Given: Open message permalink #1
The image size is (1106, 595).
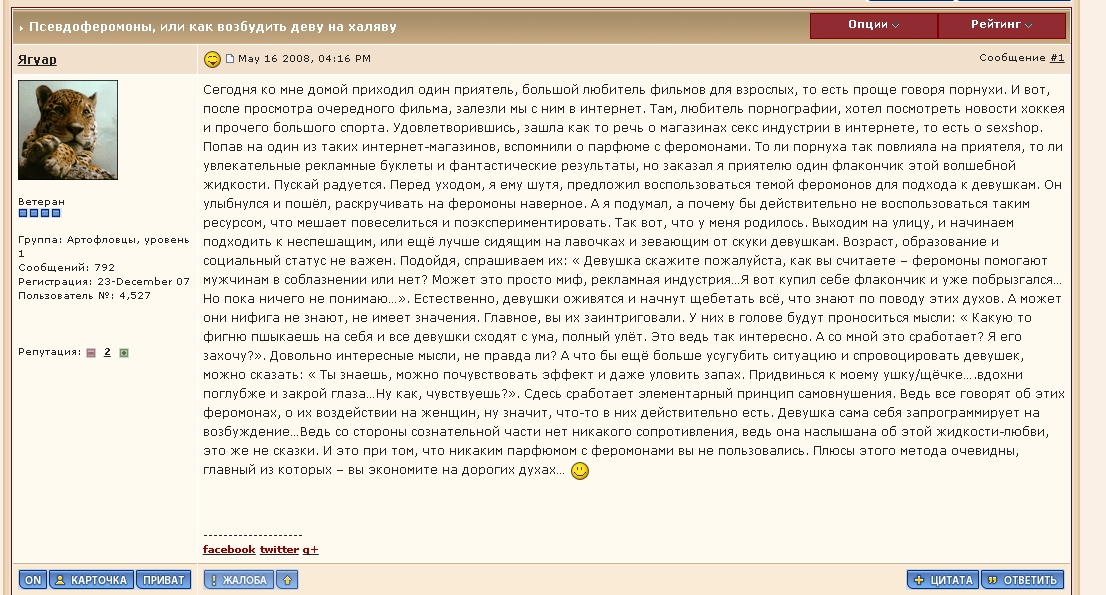Looking at the screenshot, I should coord(1057,58).
